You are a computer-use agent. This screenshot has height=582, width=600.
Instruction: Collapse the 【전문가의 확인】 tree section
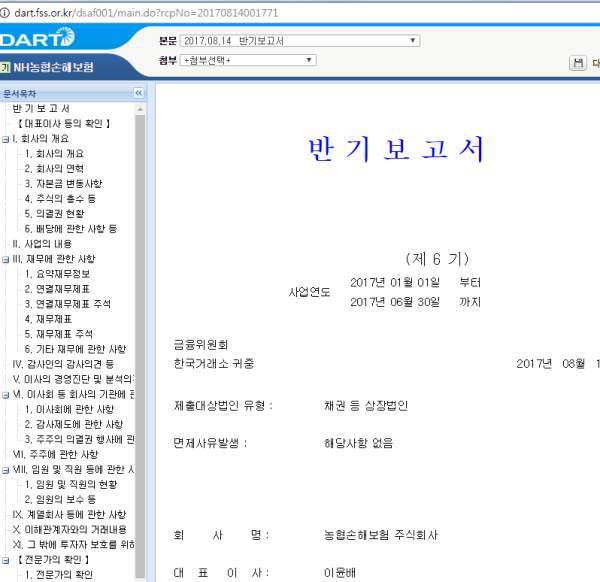tap(5, 561)
